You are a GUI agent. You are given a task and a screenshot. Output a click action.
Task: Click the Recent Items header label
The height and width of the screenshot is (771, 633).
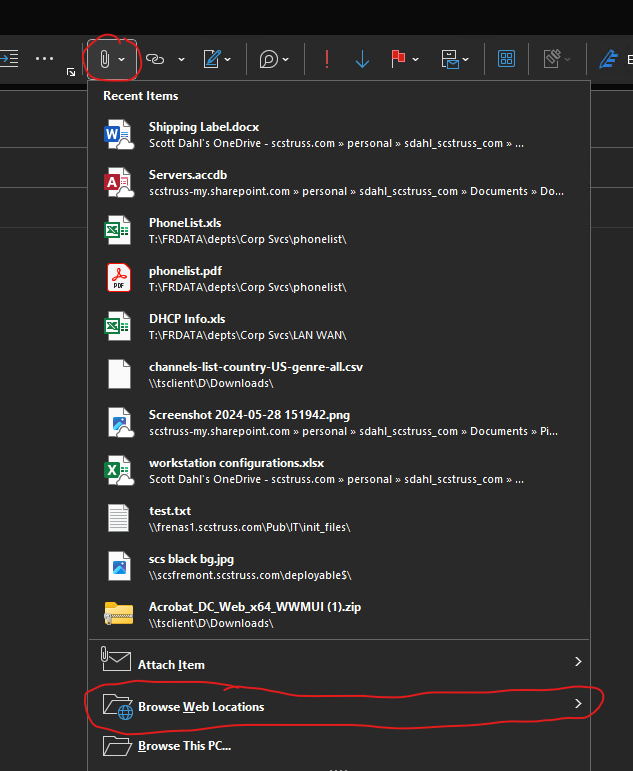pyautogui.click(x=141, y=96)
